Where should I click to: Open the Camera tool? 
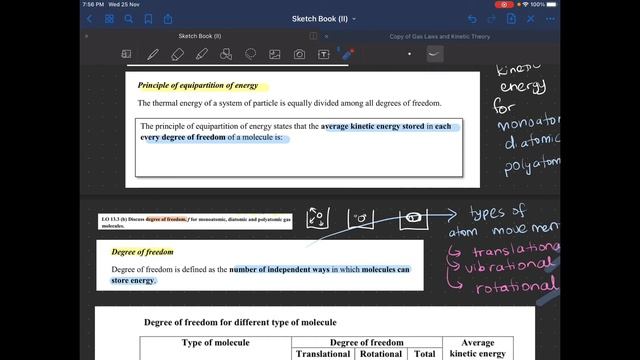[299, 54]
